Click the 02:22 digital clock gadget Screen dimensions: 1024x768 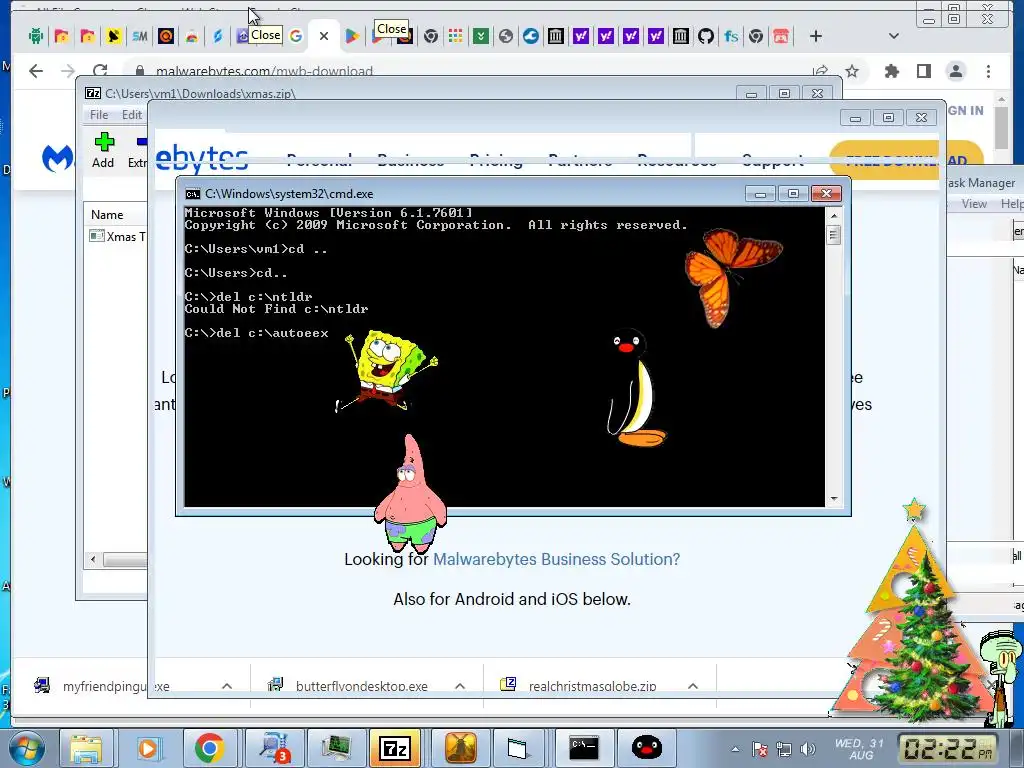pyautogui.click(x=949, y=748)
